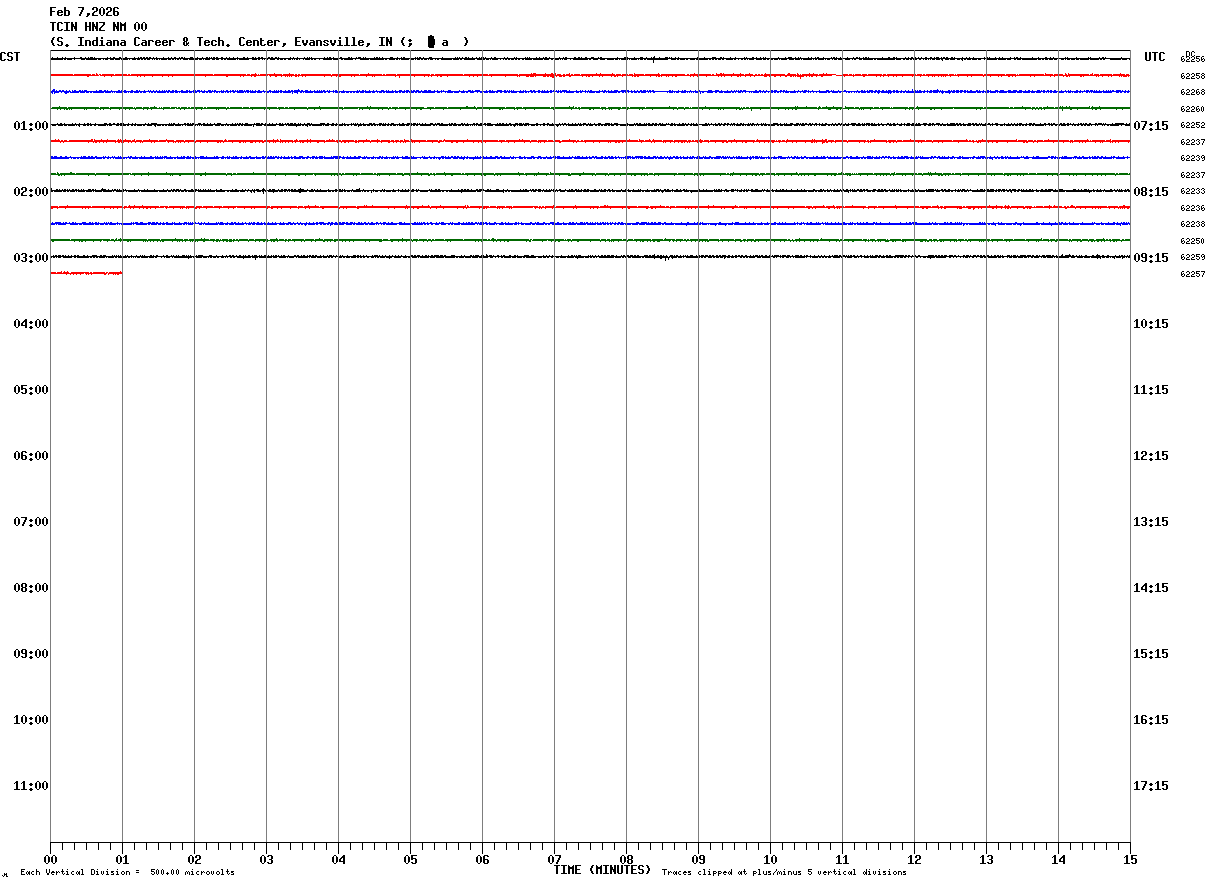Click the 'UTC' timezone label
Image resolution: width=1210 pixels, height=886 pixels.
pyautogui.click(x=1155, y=57)
